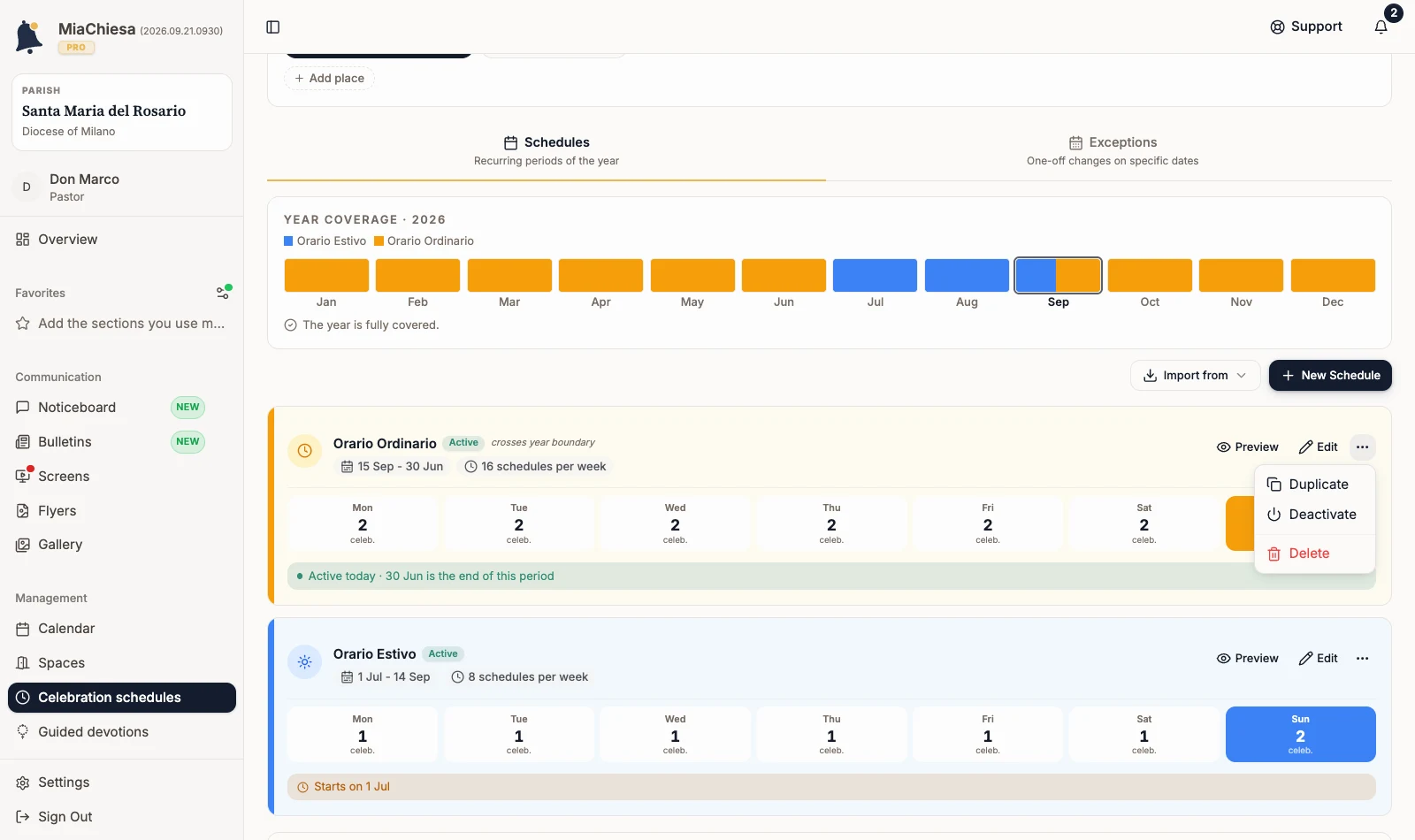Select the August coverage bar
Screen dimensions: 1415x840
967,276
